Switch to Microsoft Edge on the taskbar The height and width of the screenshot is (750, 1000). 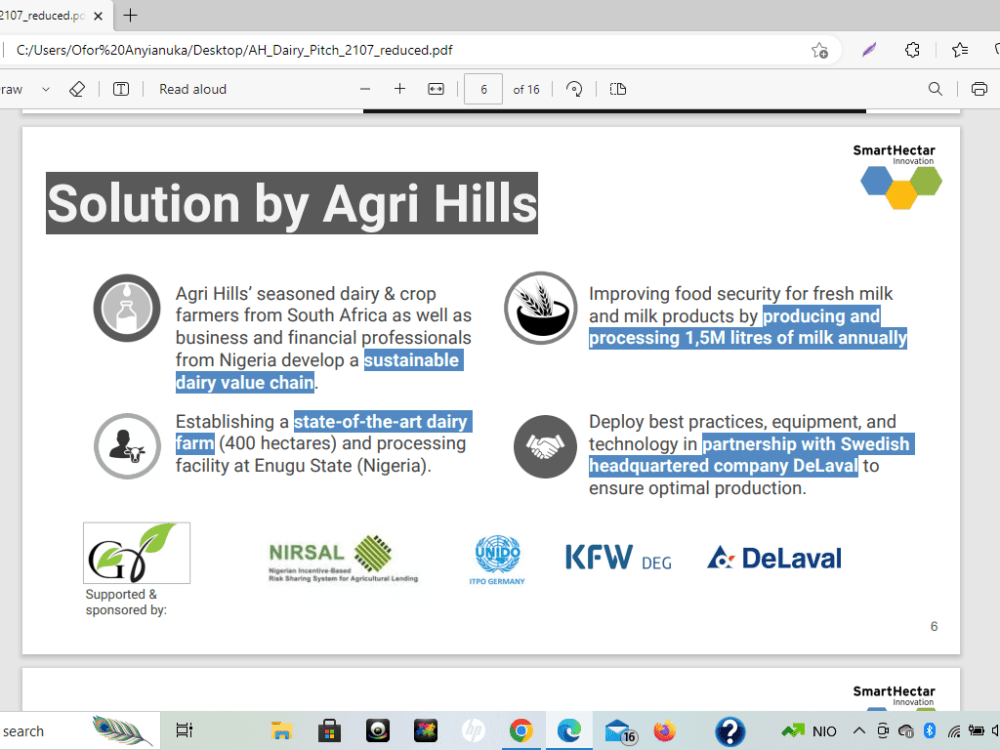569,731
